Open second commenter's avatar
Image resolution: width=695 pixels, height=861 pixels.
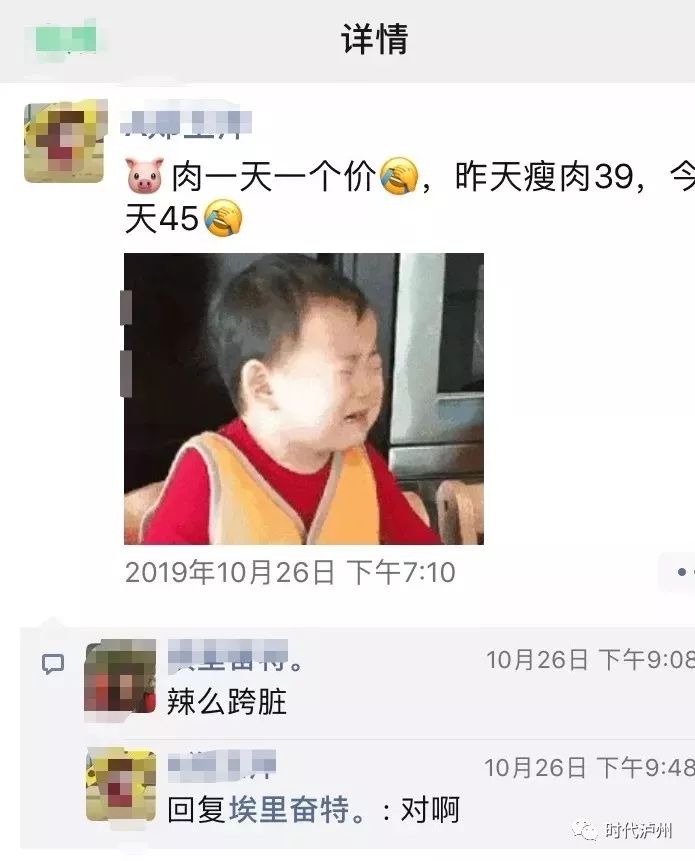coord(121,785)
